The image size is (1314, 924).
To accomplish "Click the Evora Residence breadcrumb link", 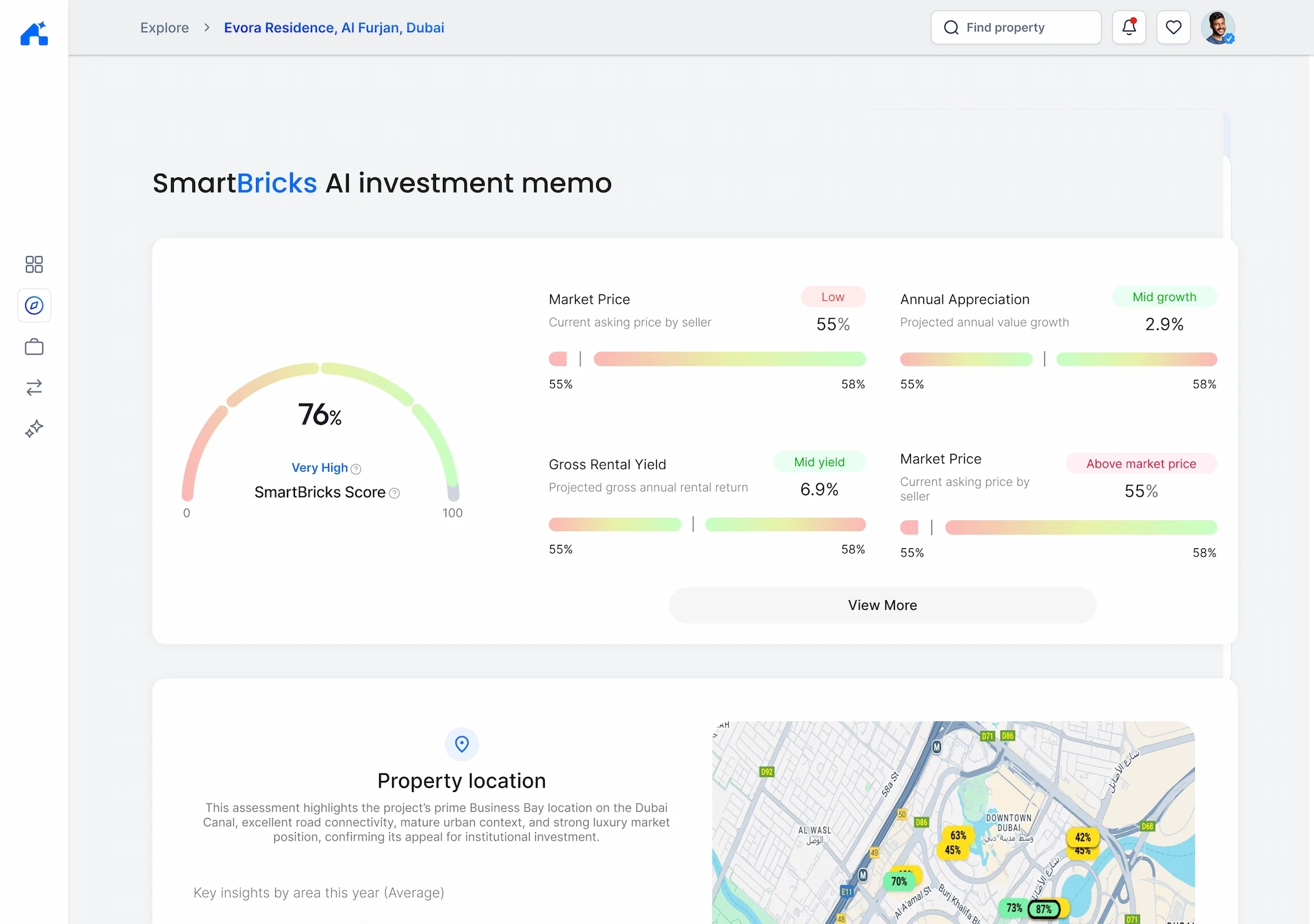I will coord(333,27).
